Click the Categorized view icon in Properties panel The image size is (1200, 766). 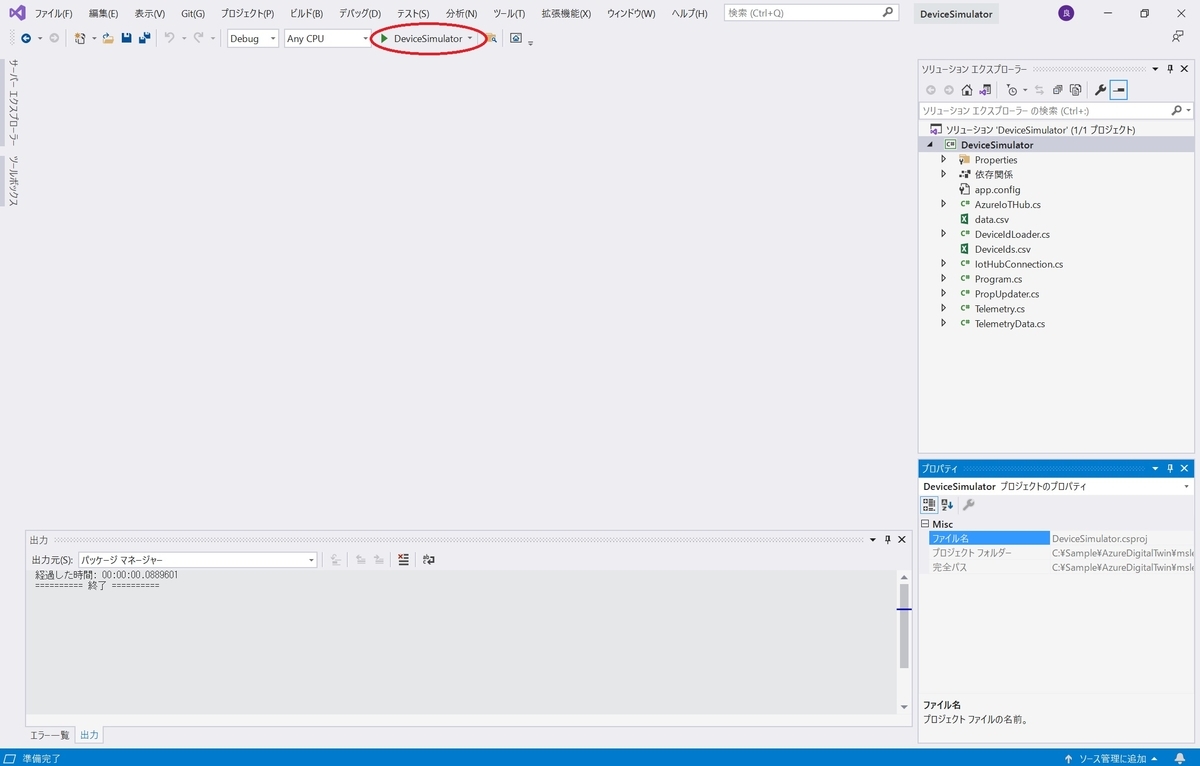click(929, 505)
